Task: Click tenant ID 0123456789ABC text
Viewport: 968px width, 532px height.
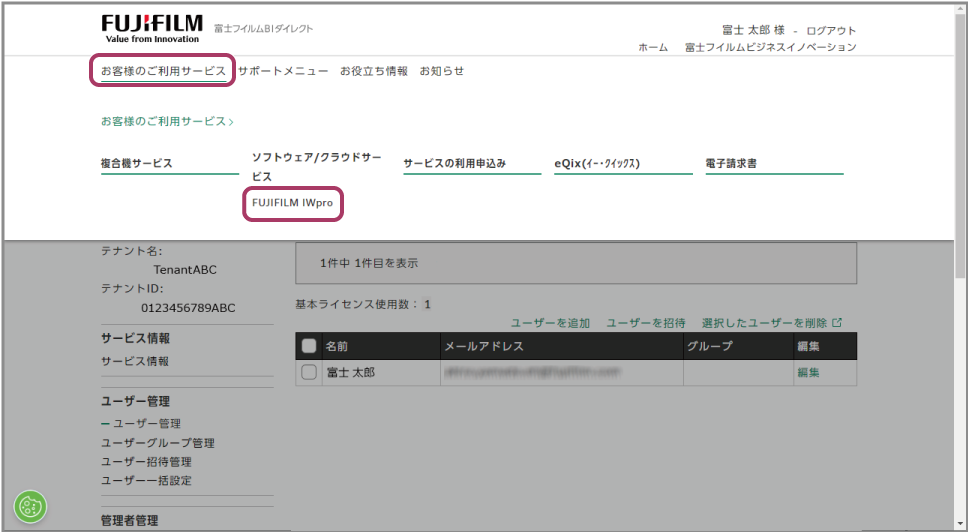Action: 188,307
